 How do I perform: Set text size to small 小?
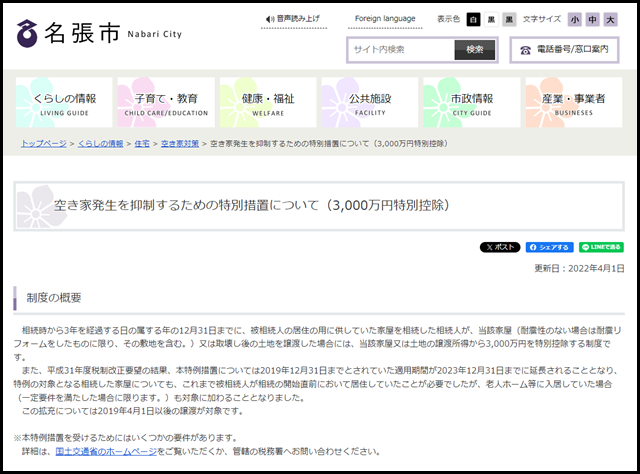point(575,19)
